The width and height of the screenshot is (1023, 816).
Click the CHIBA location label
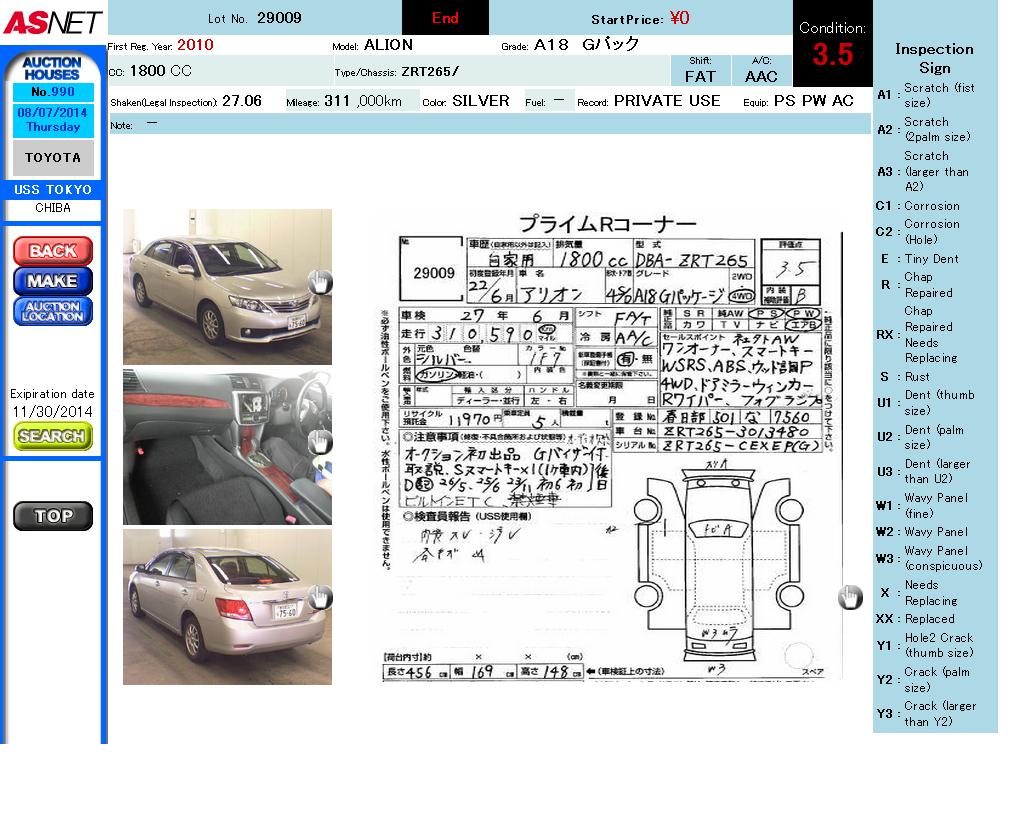pos(53,209)
